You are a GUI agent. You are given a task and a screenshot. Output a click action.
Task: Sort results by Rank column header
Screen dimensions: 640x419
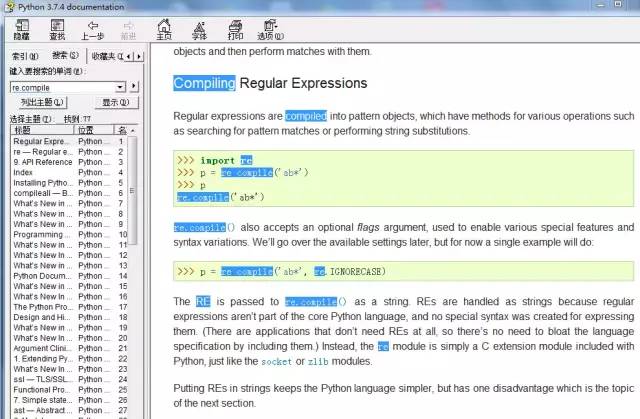tap(122, 130)
